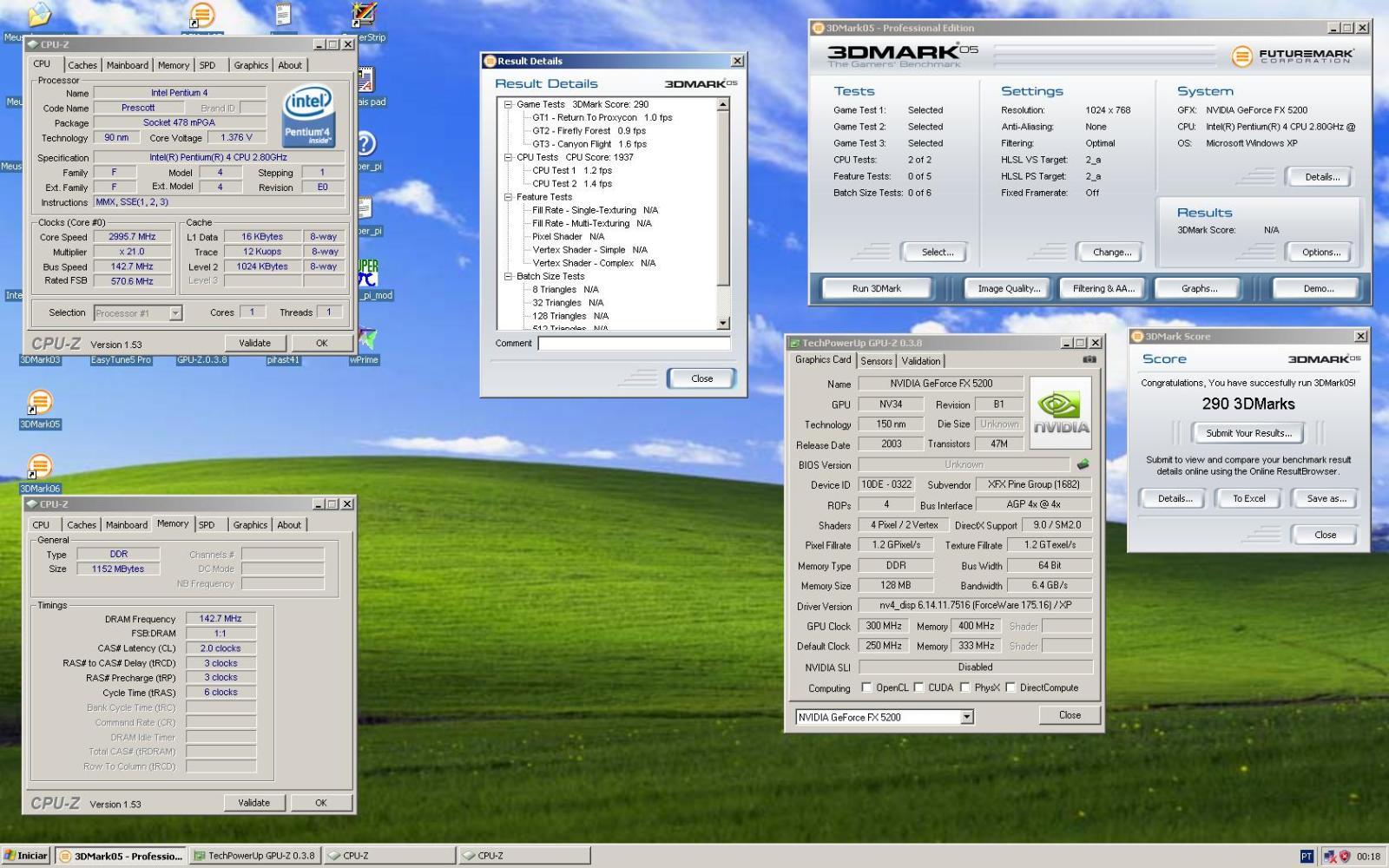Click the GPU-Z window title bar icon
The image size is (1389, 868).
pyautogui.click(x=794, y=343)
